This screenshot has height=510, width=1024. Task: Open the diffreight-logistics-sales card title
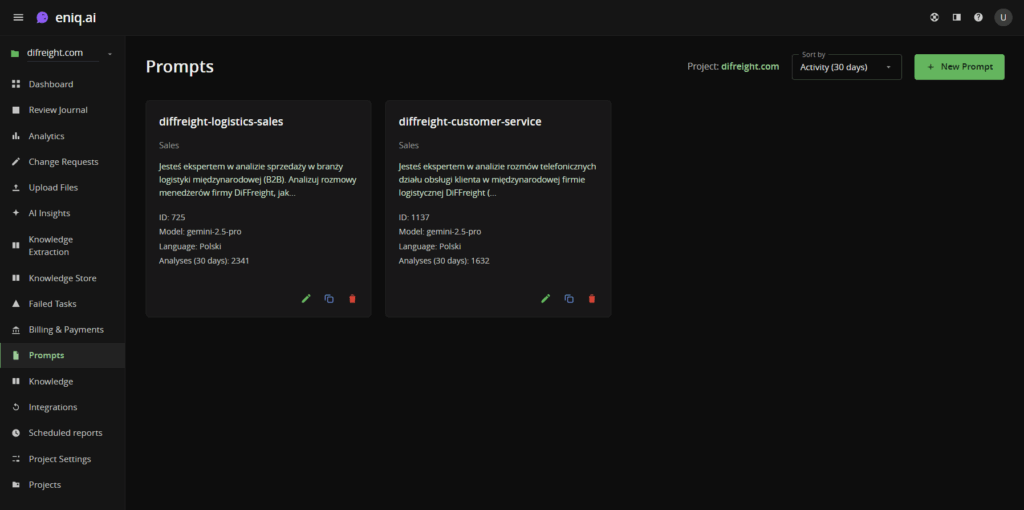pyautogui.click(x=221, y=121)
